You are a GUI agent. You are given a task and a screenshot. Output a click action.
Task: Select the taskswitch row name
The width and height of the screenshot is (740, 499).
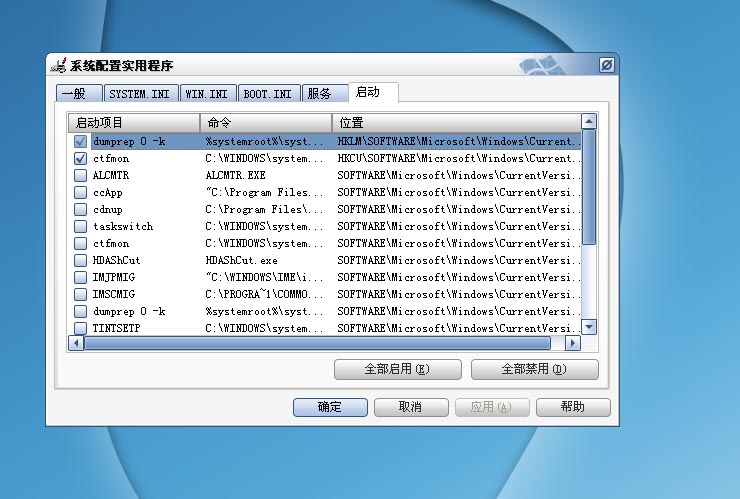tap(123, 226)
